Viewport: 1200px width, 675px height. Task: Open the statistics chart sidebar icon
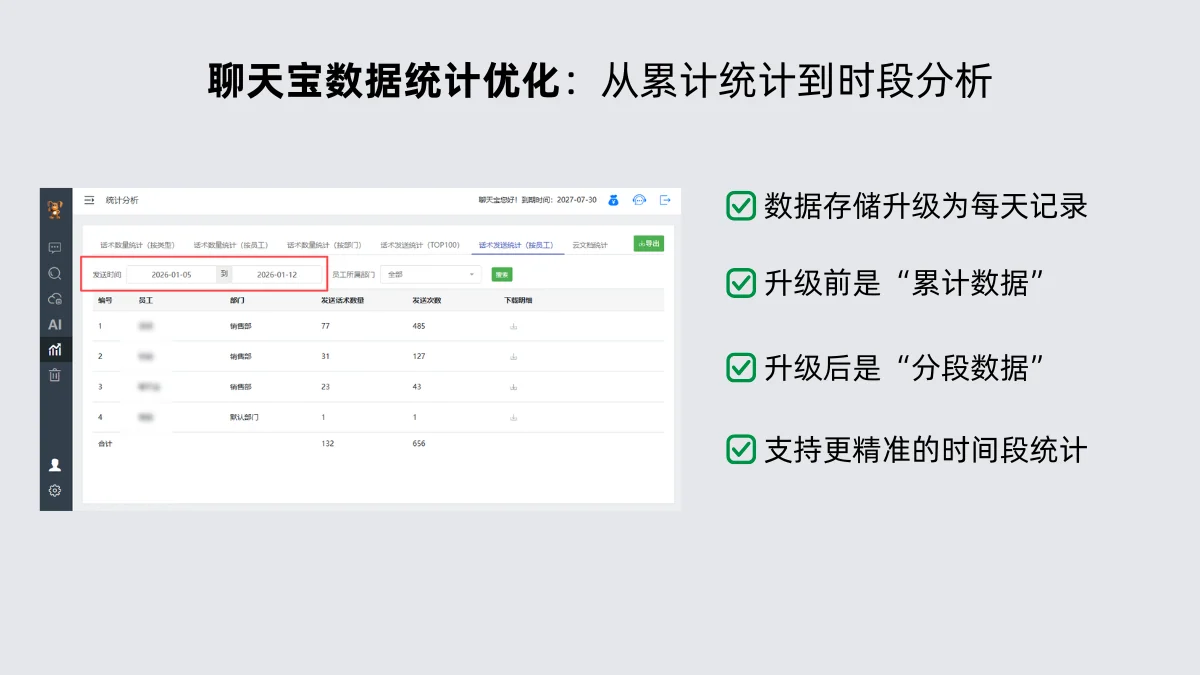pyautogui.click(x=55, y=350)
